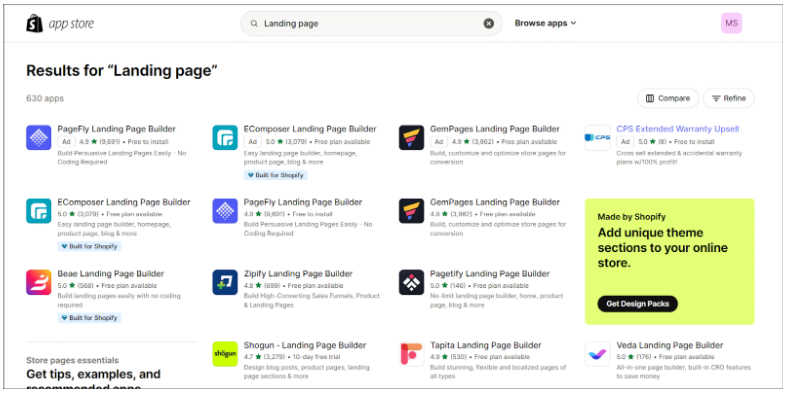This screenshot has width=788, height=393.
Task: Click the Get Design Packs button
Action: (x=637, y=304)
